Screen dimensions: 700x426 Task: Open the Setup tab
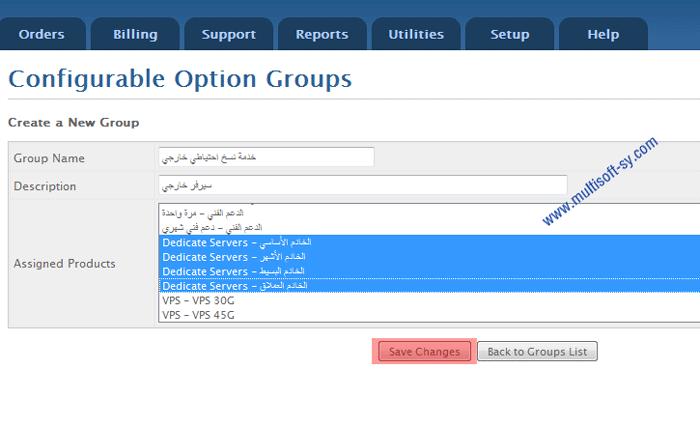coord(510,34)
